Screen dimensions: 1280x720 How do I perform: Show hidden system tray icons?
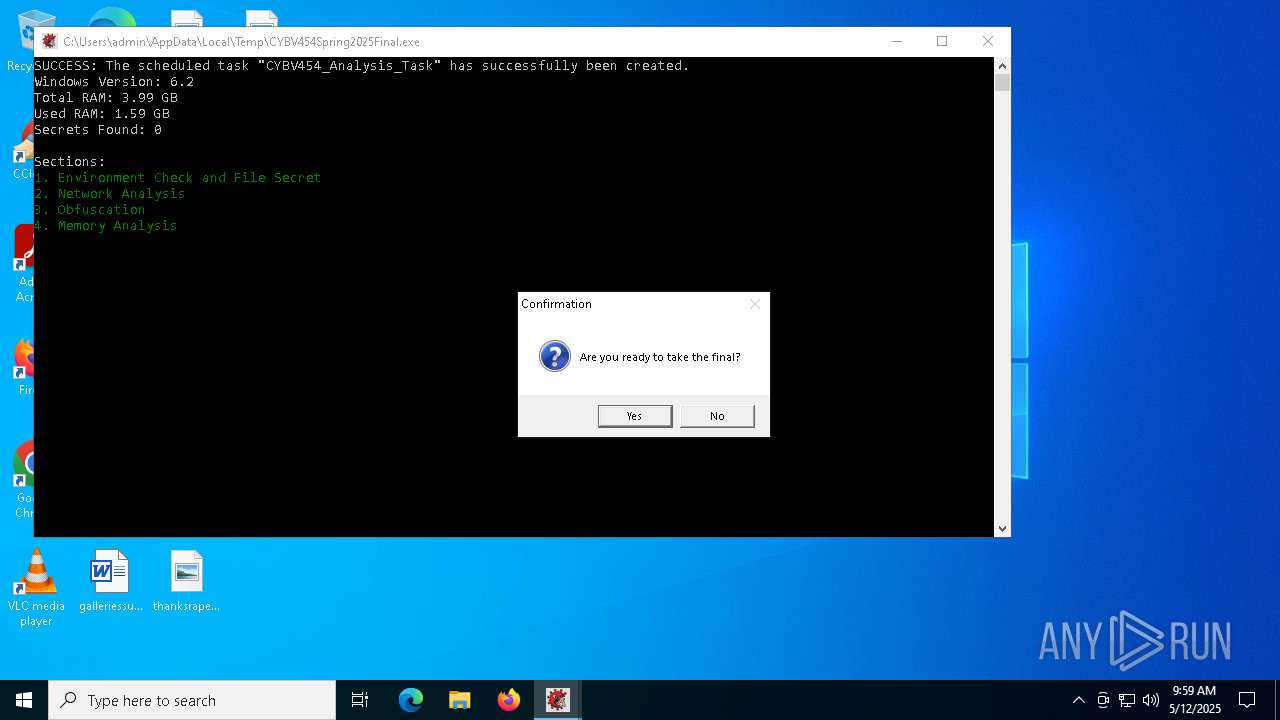[1078, 700]
